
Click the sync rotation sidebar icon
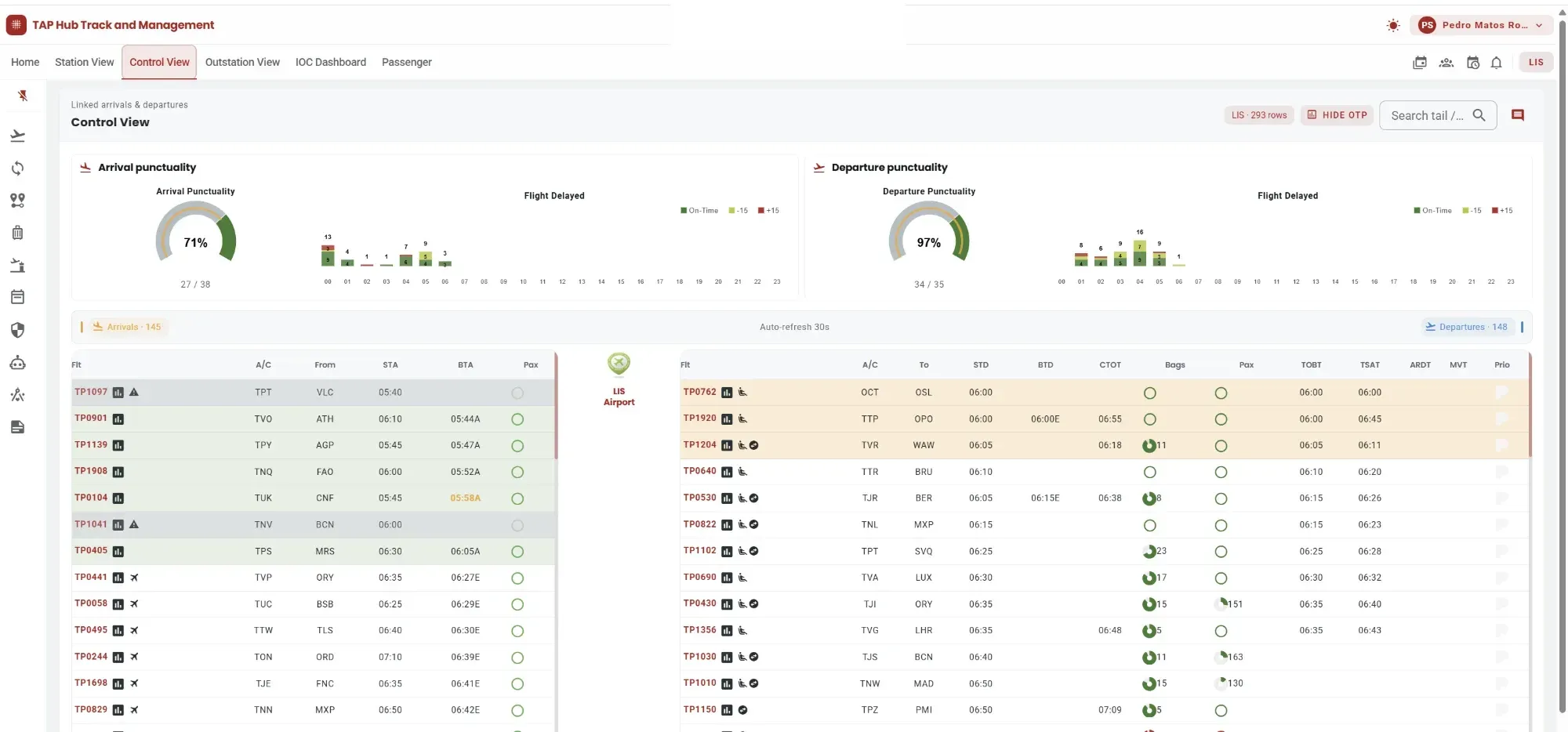[18, 169]
